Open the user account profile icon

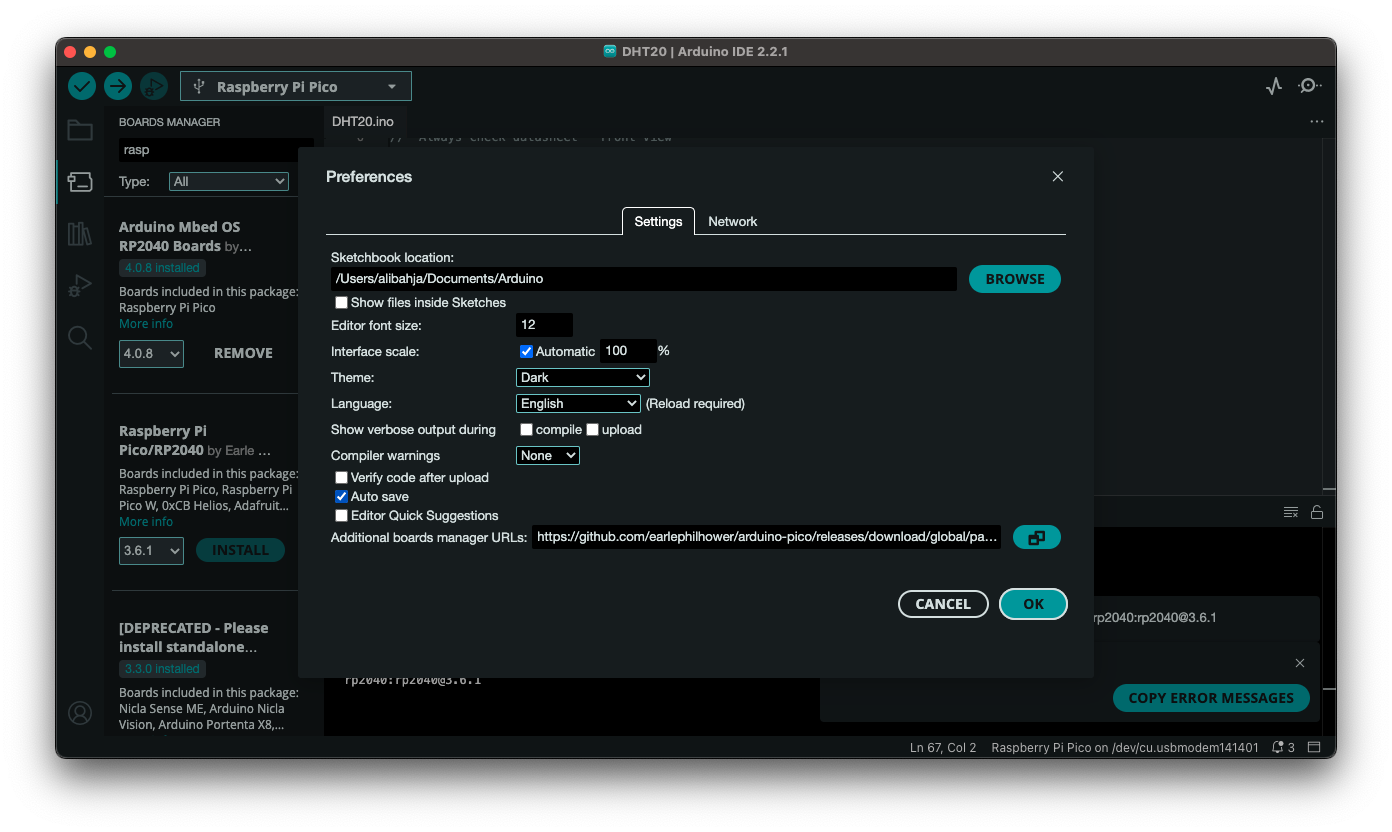[x=80, y=713]
